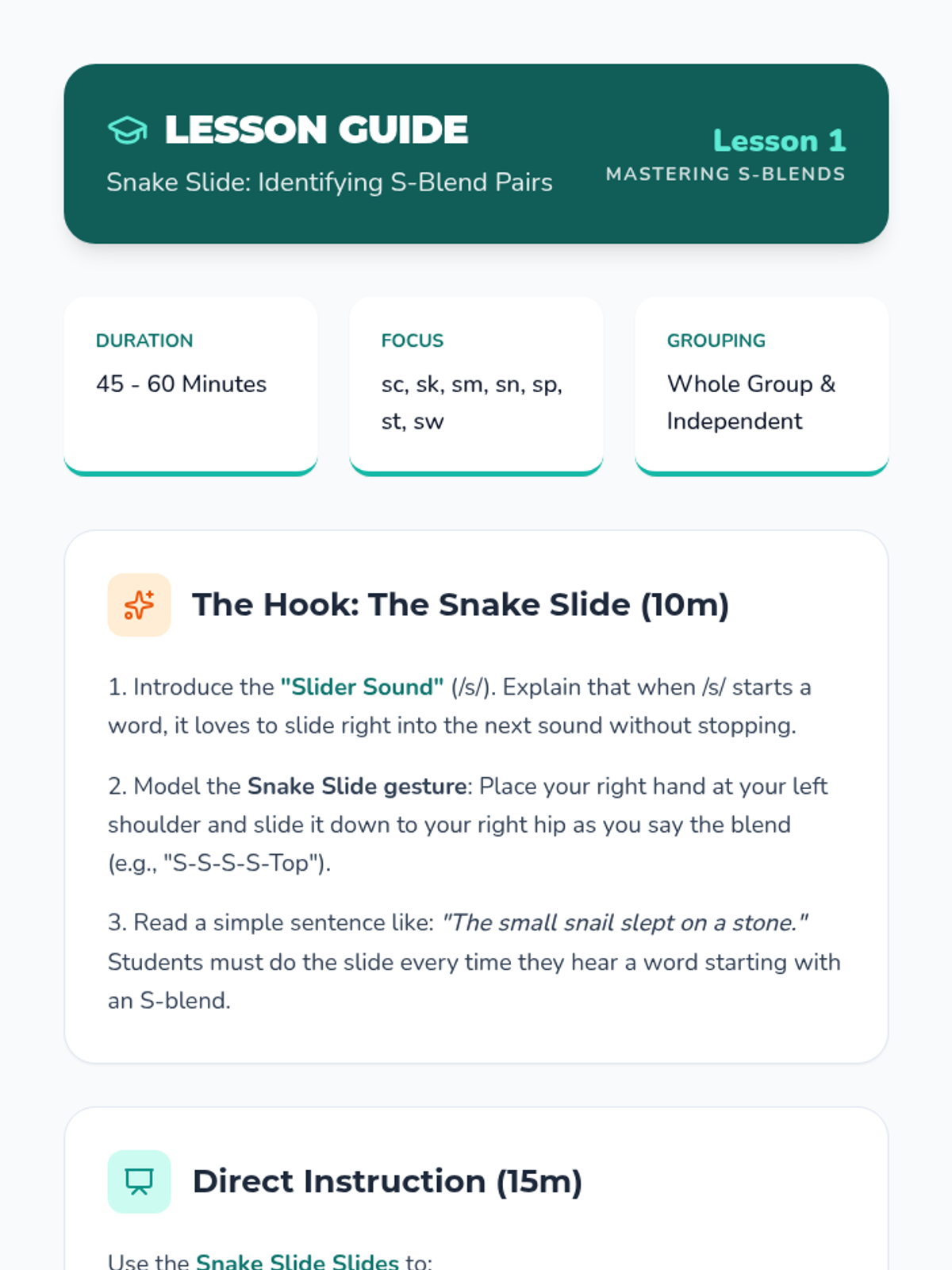Click the presentation board icon beside Direct Instruction

click(x=139, y=1181)
